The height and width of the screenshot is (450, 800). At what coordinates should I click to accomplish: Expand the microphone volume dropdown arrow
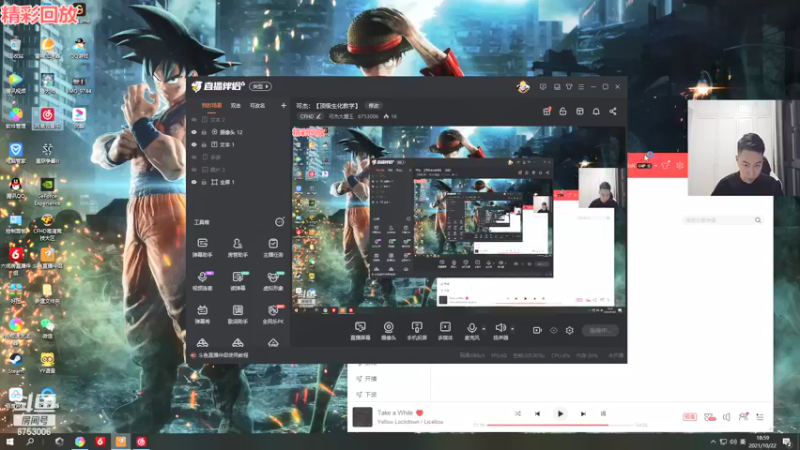(484, 329)
